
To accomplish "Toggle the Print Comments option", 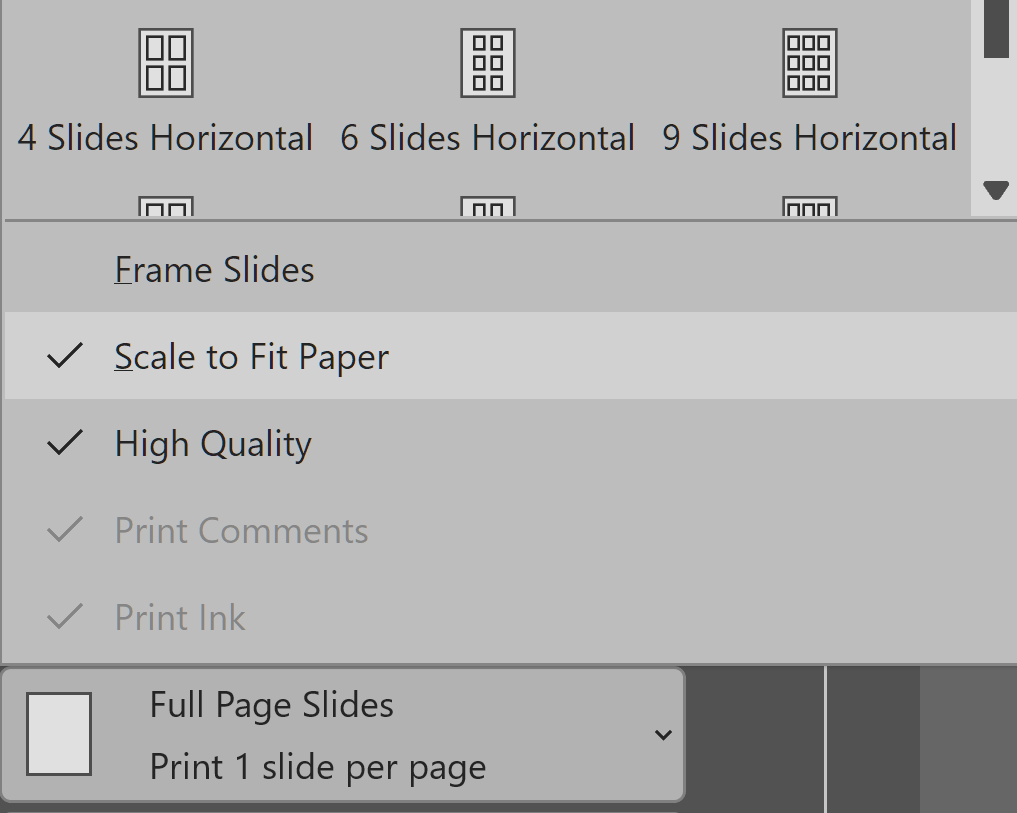I will click(x=241, y=531).
